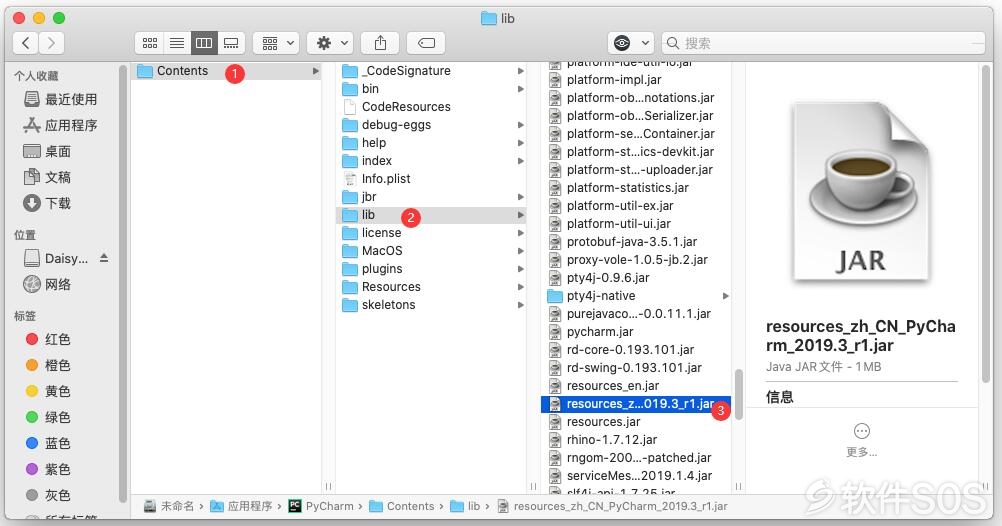The width and height of the screenshot is (1002, 526).
Task: Click the lib column vertical scrollbar
Action: tap(738, 394)
